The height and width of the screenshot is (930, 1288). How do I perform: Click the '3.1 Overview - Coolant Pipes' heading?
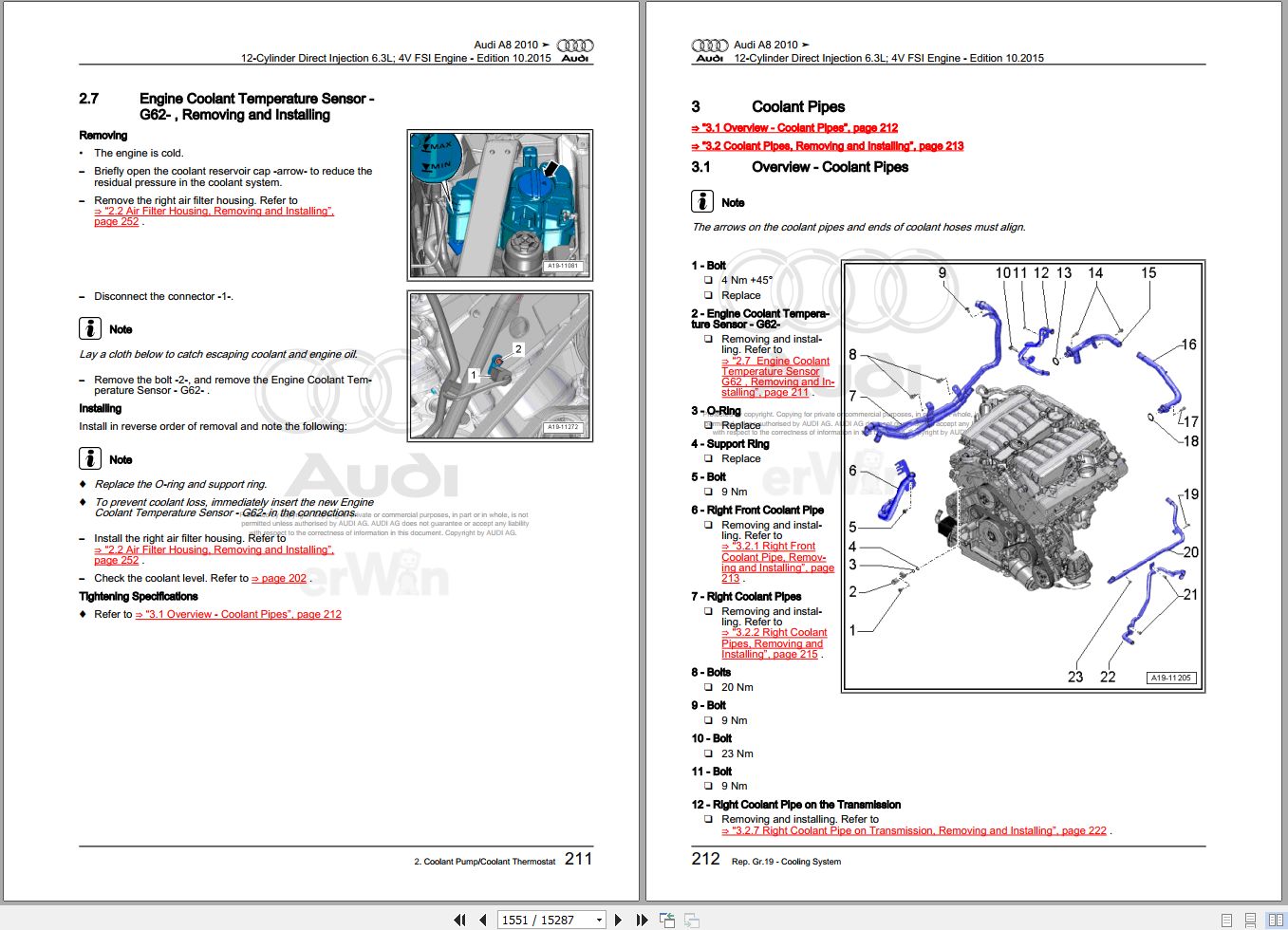(799, 167)
